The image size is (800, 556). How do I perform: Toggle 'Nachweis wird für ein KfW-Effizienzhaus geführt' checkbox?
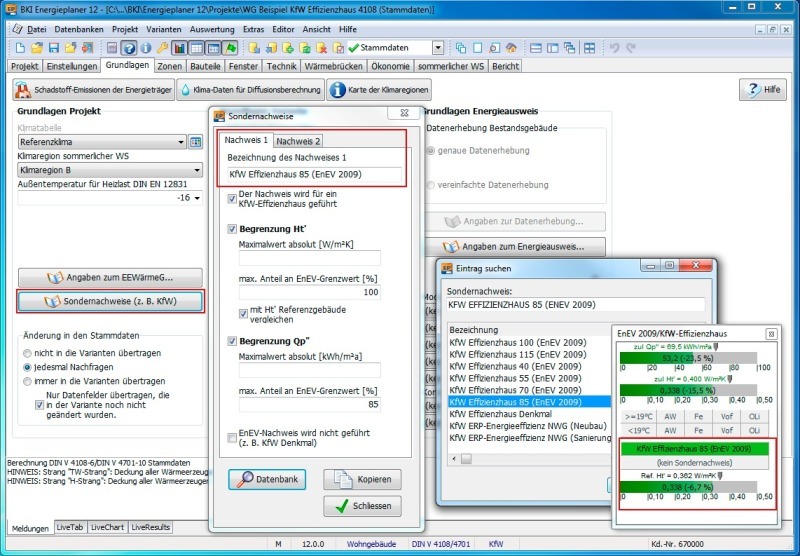pyautogui.click(x=232, y=199)
